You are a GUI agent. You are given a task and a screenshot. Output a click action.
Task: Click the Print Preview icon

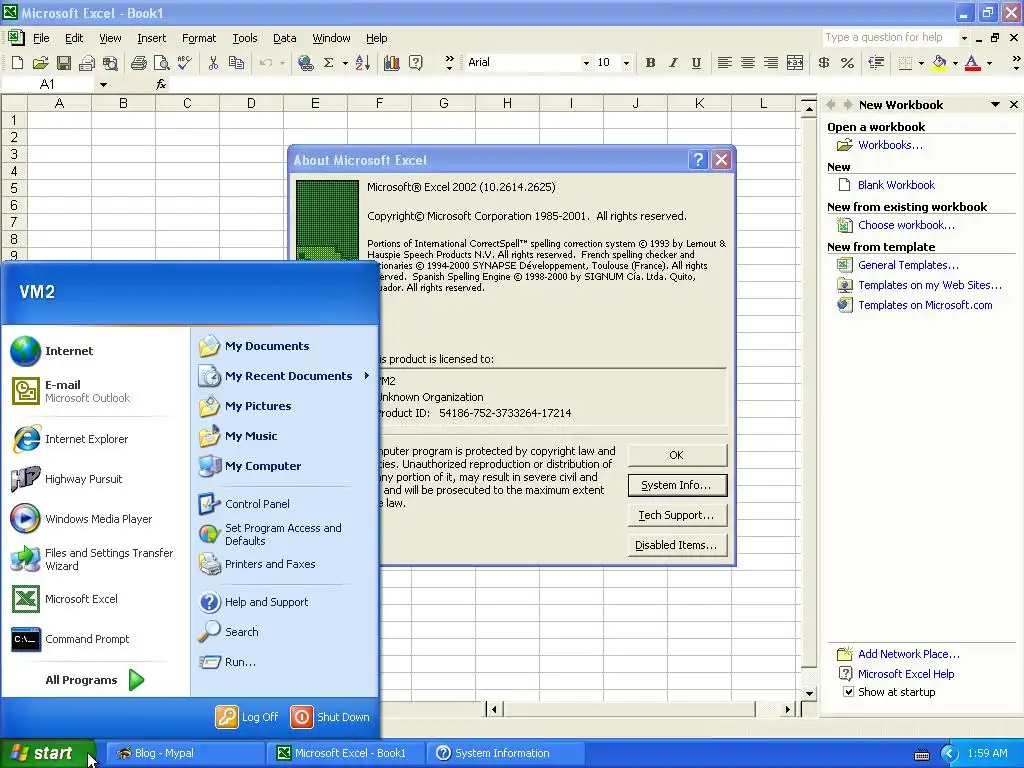coord(161,63)
